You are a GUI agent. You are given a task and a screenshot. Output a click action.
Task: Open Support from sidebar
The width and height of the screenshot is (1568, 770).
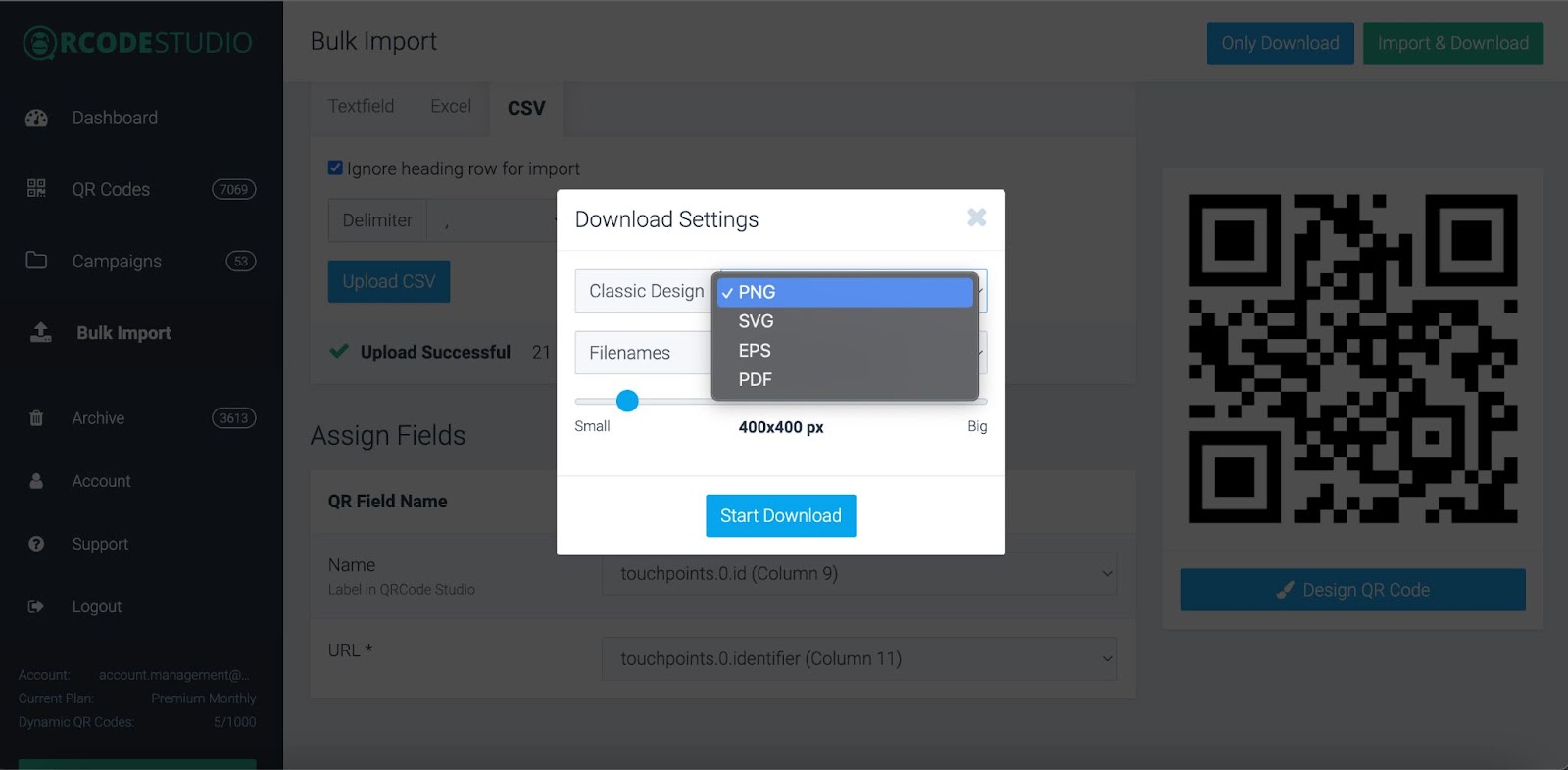[100, 544]
